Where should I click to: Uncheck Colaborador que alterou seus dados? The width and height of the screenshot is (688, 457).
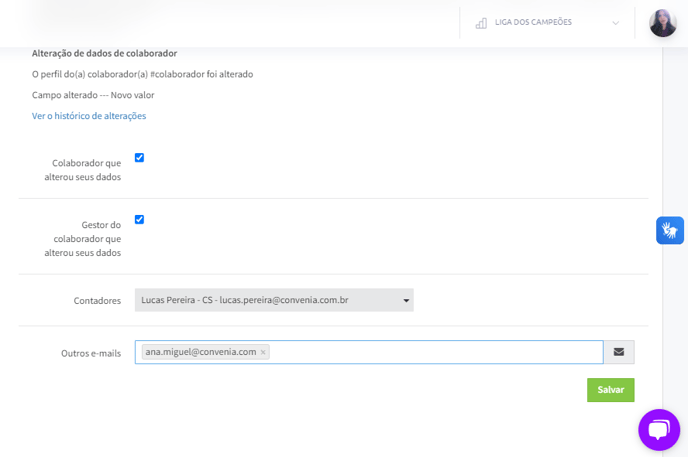[x=139, y=157]
